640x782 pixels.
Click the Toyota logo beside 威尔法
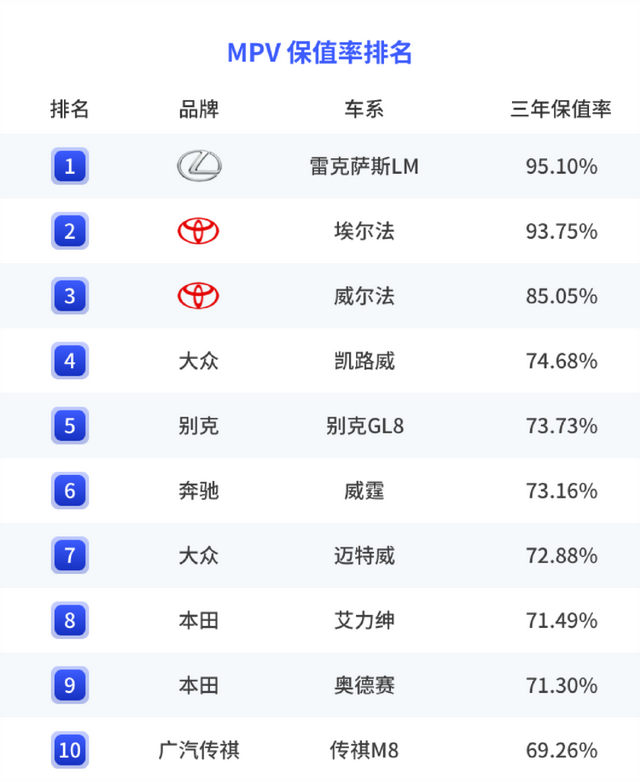tap(198, 296)
